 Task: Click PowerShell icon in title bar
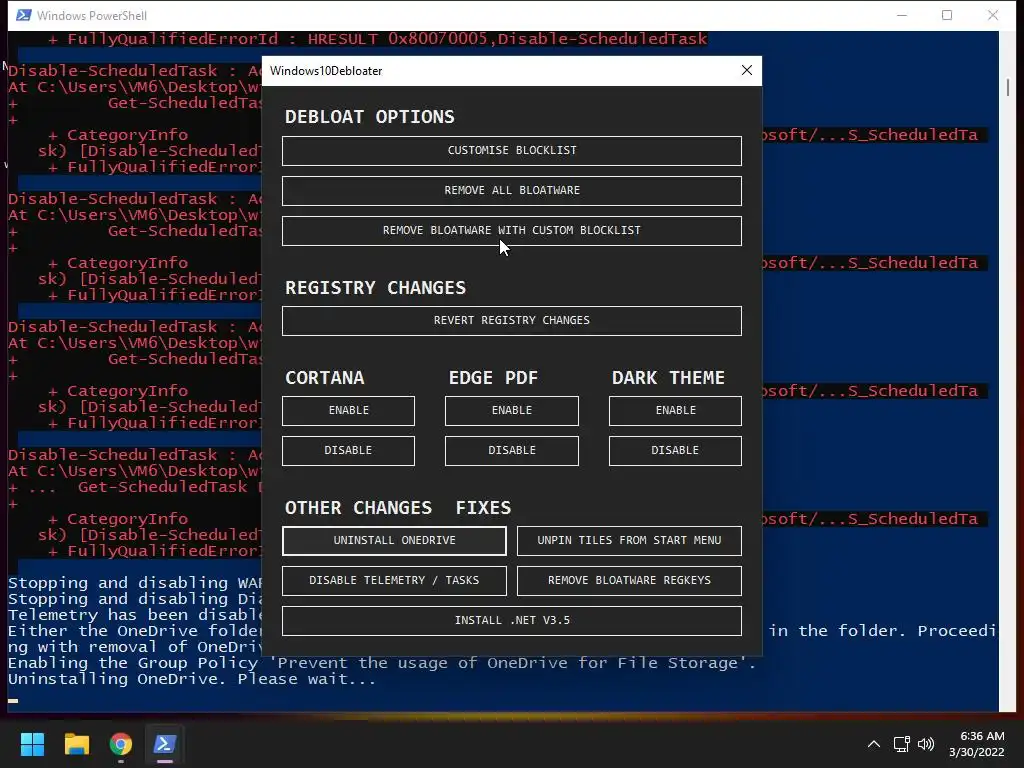pos(24,15)
